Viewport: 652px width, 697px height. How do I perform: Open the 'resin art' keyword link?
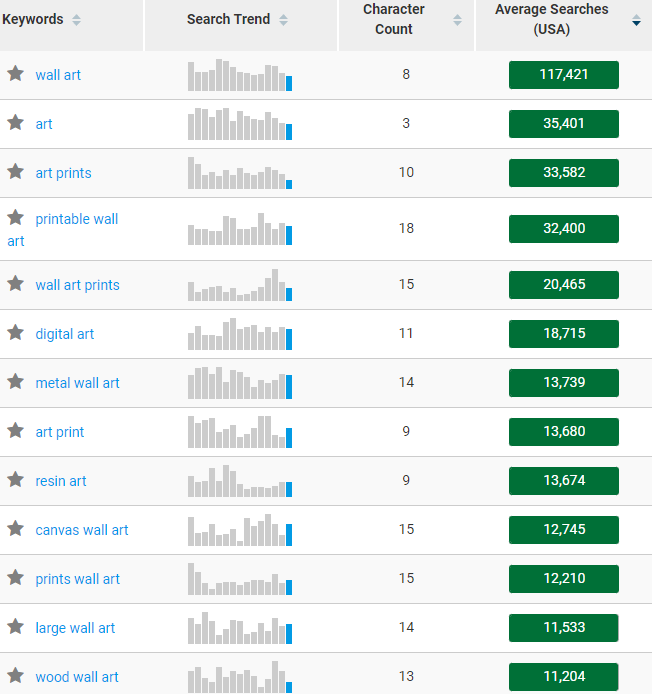(x=61, y=481)
